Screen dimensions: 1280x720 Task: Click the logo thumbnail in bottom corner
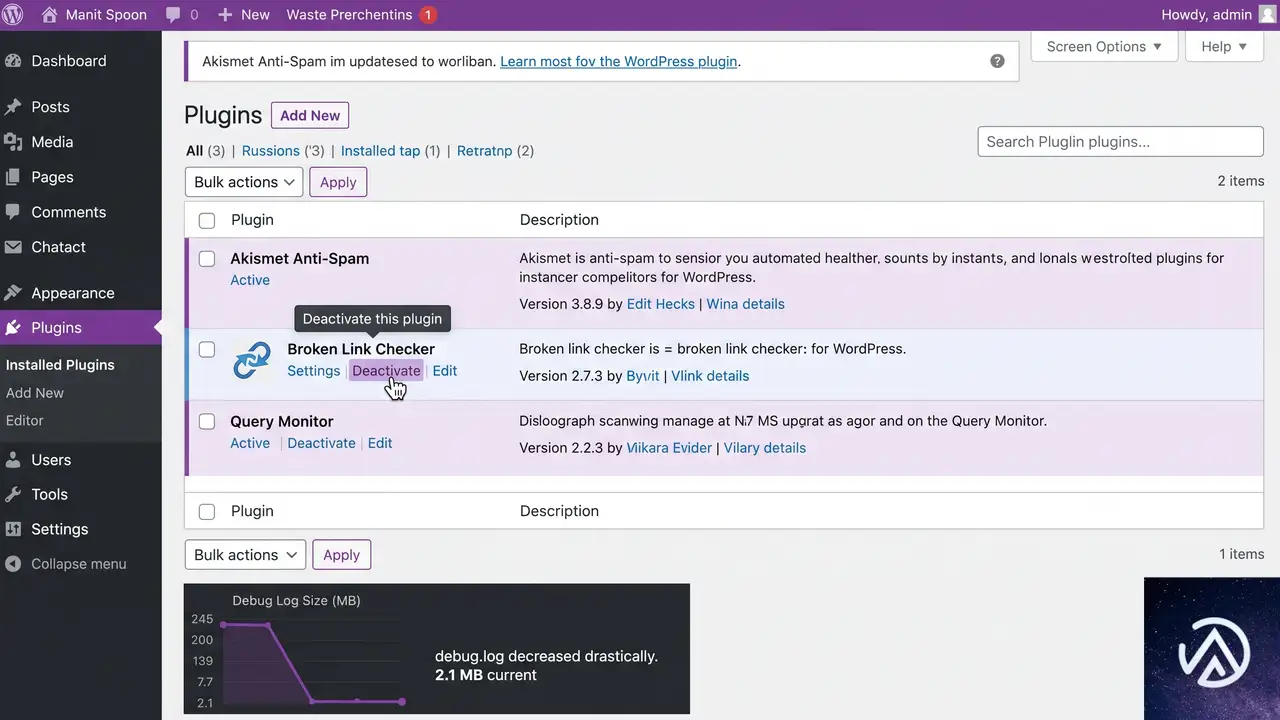point(1212,648)
